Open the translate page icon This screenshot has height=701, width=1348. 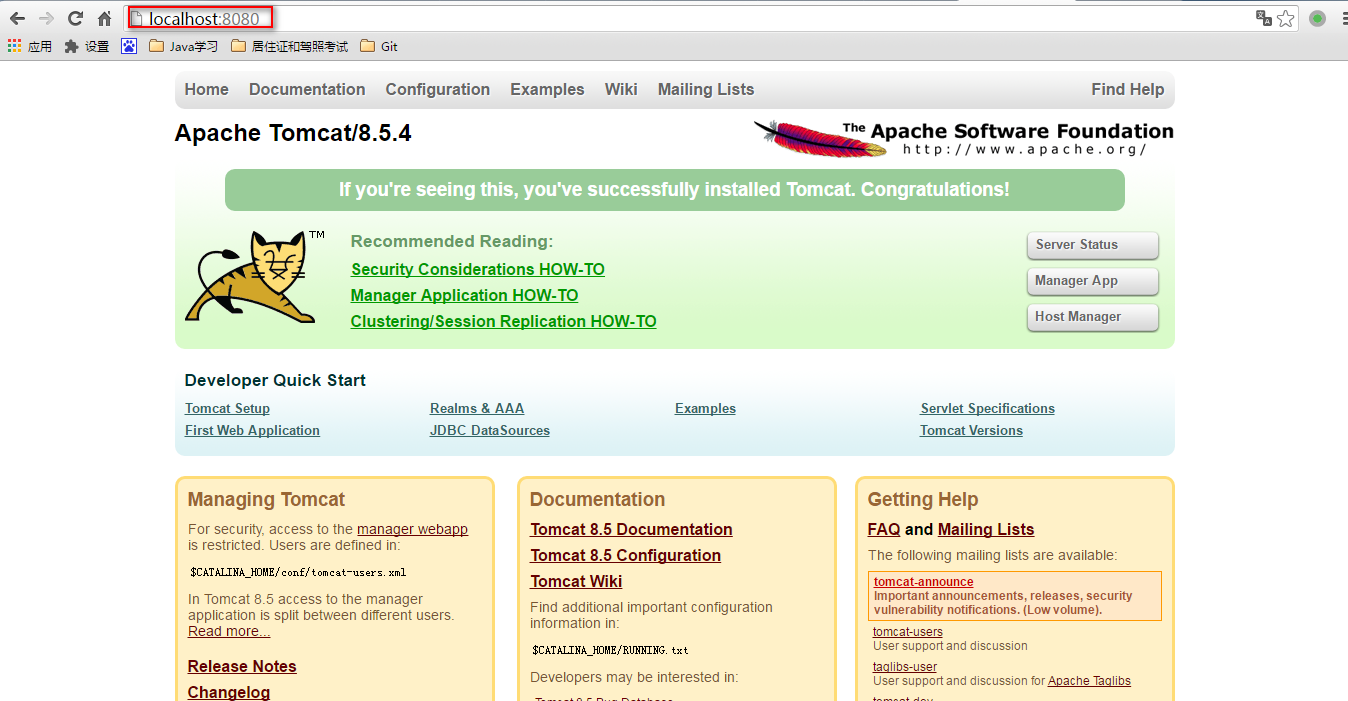[1264, 18]
